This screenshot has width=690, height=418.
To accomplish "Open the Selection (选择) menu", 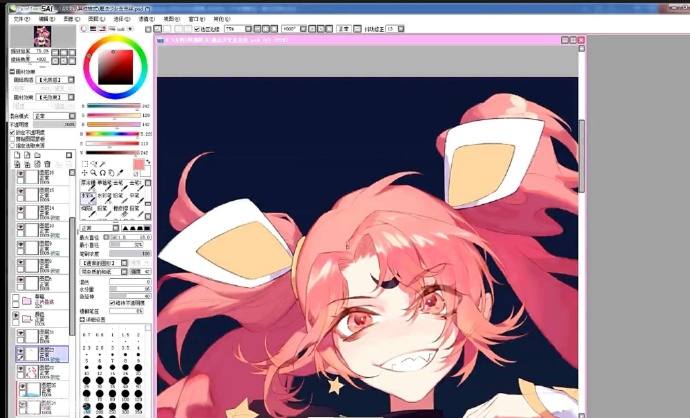I will pyautogui.click(x=121, y=19).
